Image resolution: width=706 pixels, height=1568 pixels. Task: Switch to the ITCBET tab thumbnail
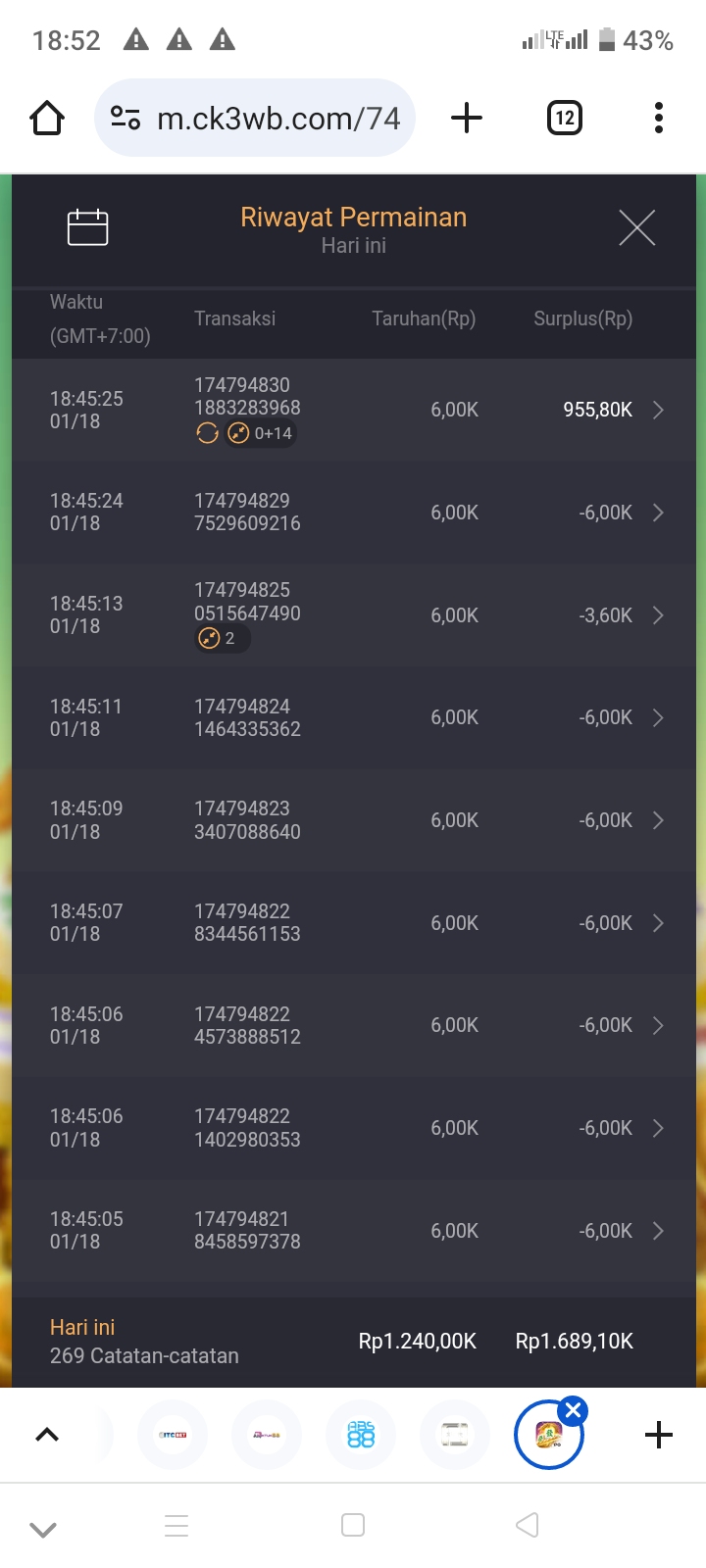point(173,1435)
